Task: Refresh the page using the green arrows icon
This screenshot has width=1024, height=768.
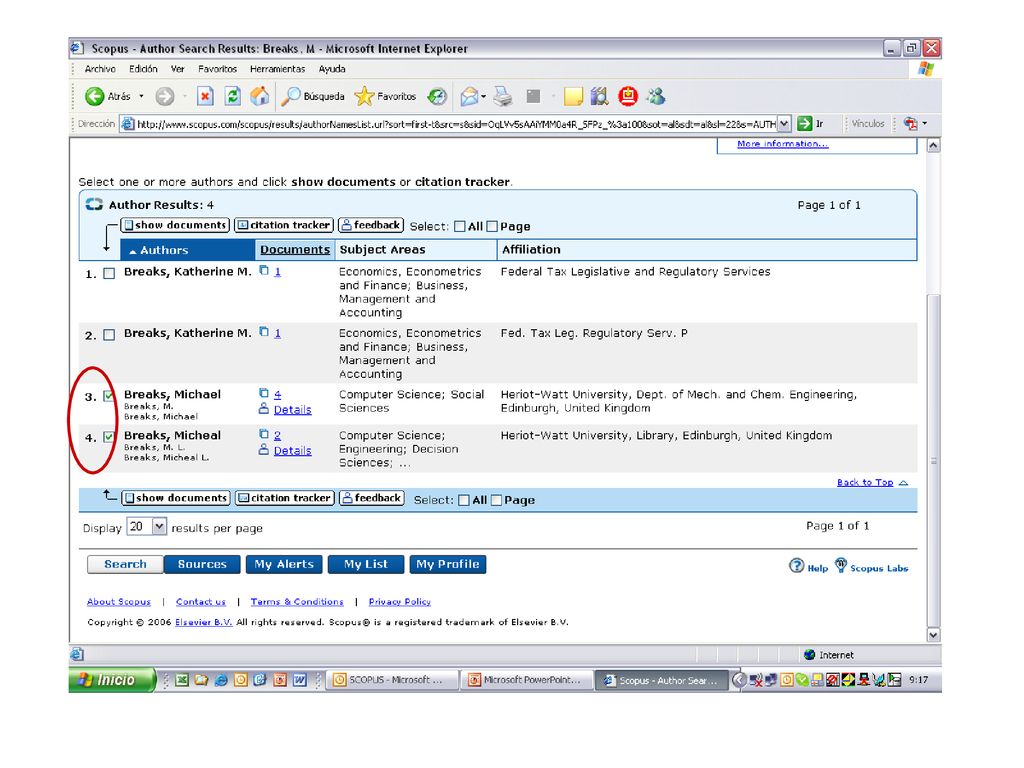Action: [232, 97]
